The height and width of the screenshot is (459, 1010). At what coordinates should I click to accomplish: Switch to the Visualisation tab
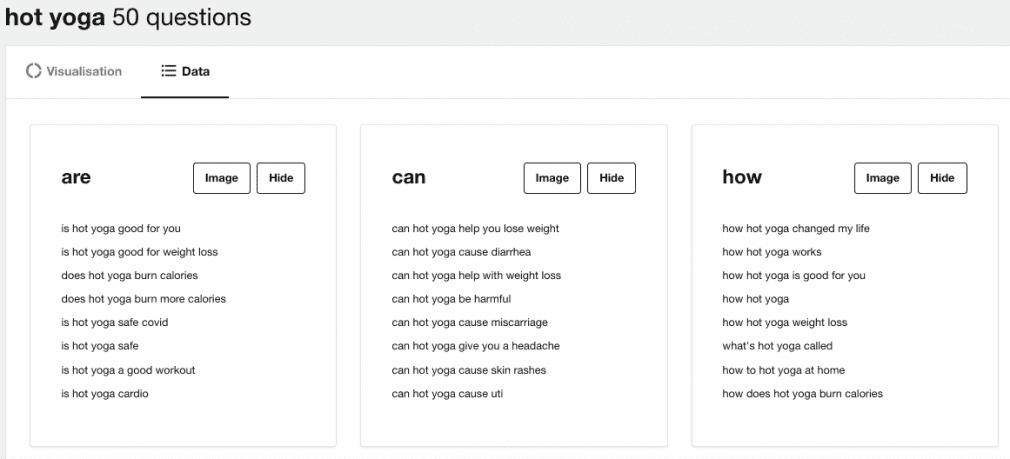coord(73,71)
